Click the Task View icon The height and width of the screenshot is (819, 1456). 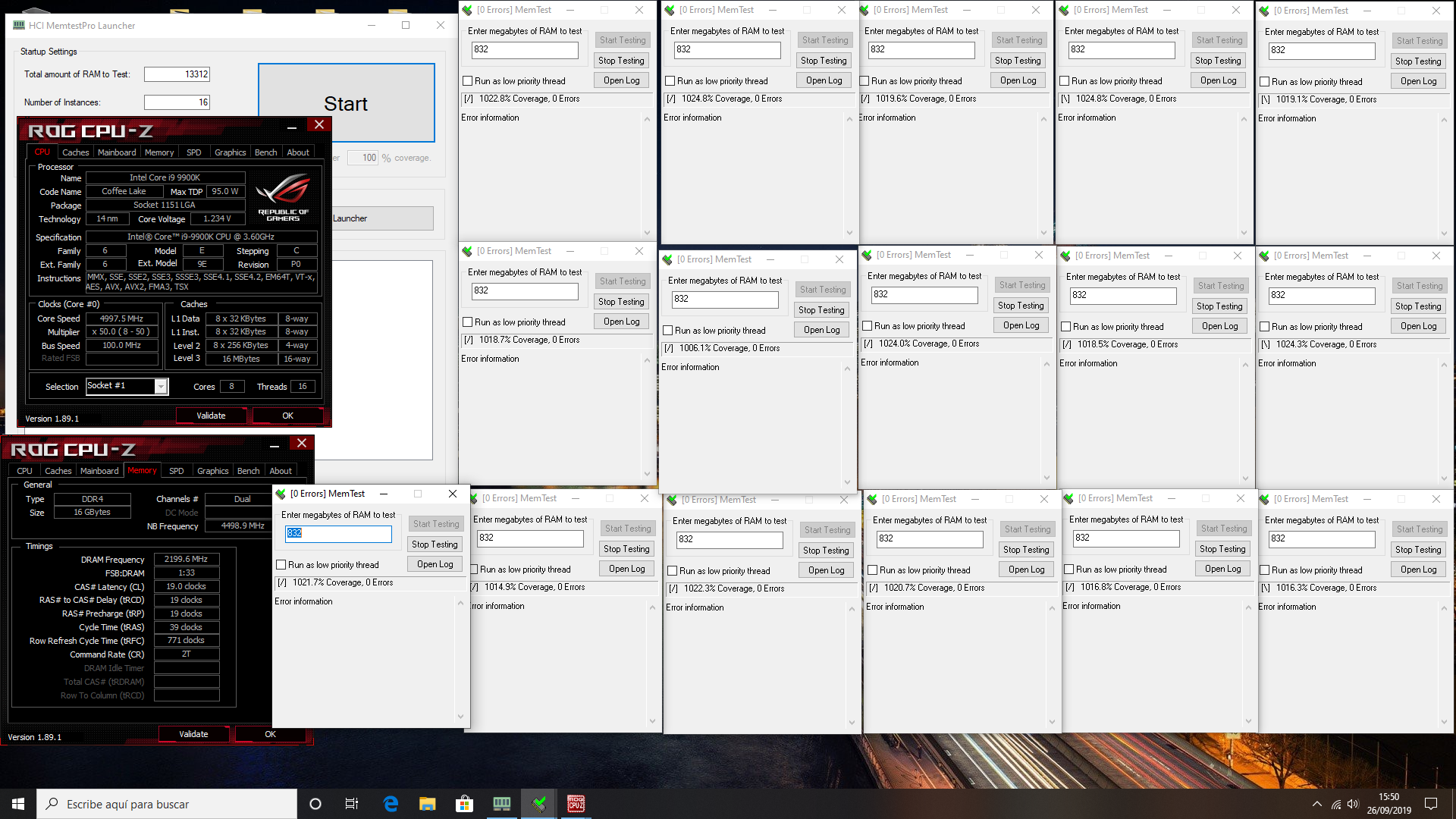click(352, 804)
